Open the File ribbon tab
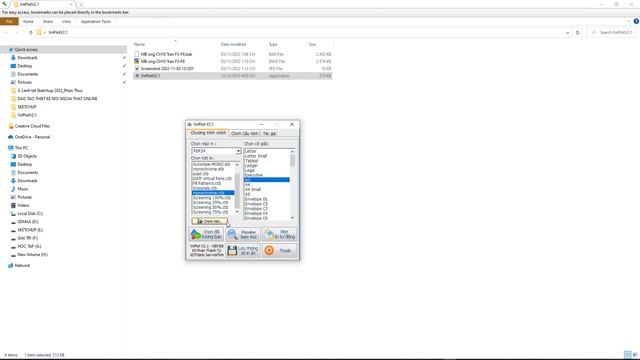Image resolution: width=640 pixels, height=360 pixels. coord(9,21)
